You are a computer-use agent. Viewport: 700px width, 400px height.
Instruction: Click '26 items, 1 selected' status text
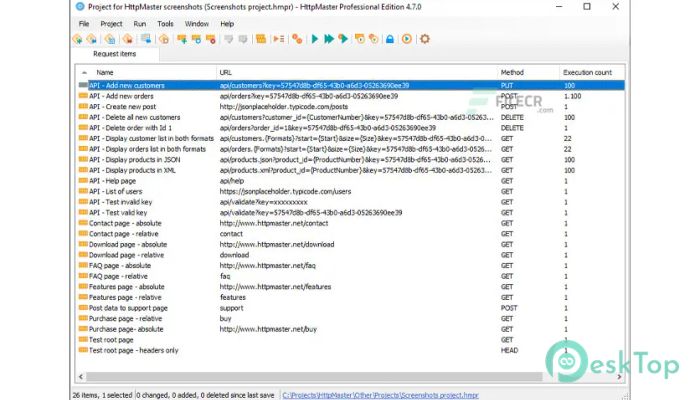(102, 396)
